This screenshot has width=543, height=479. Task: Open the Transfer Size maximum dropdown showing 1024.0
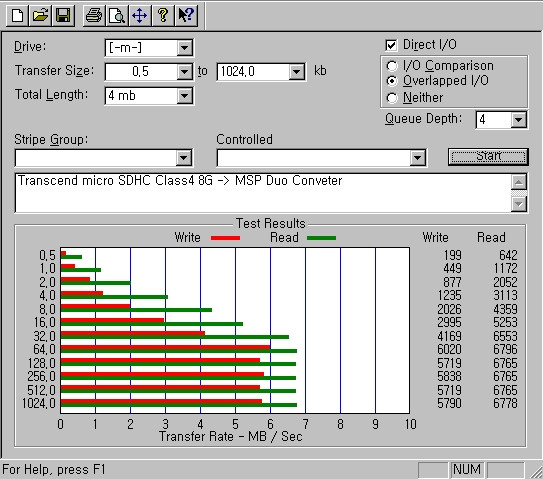pos(296,72)
